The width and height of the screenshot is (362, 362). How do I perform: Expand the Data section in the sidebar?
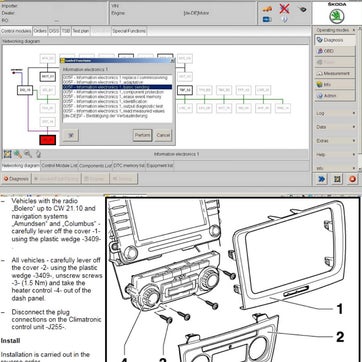click(336, 127)
